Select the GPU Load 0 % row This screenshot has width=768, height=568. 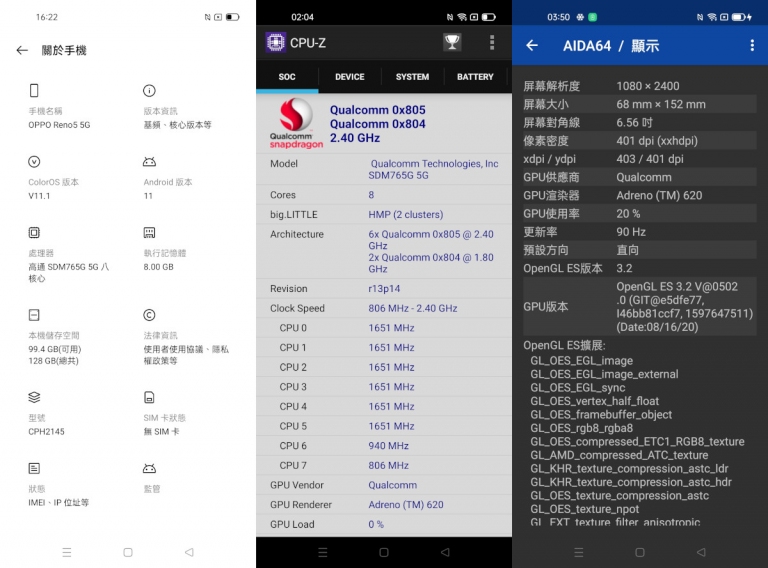click(x=384, y=524)
